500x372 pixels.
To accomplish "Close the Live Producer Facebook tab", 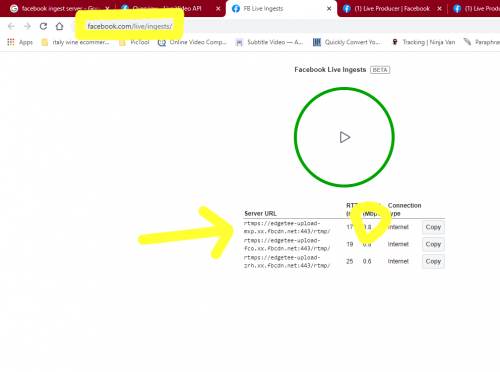I will [439, 9].
